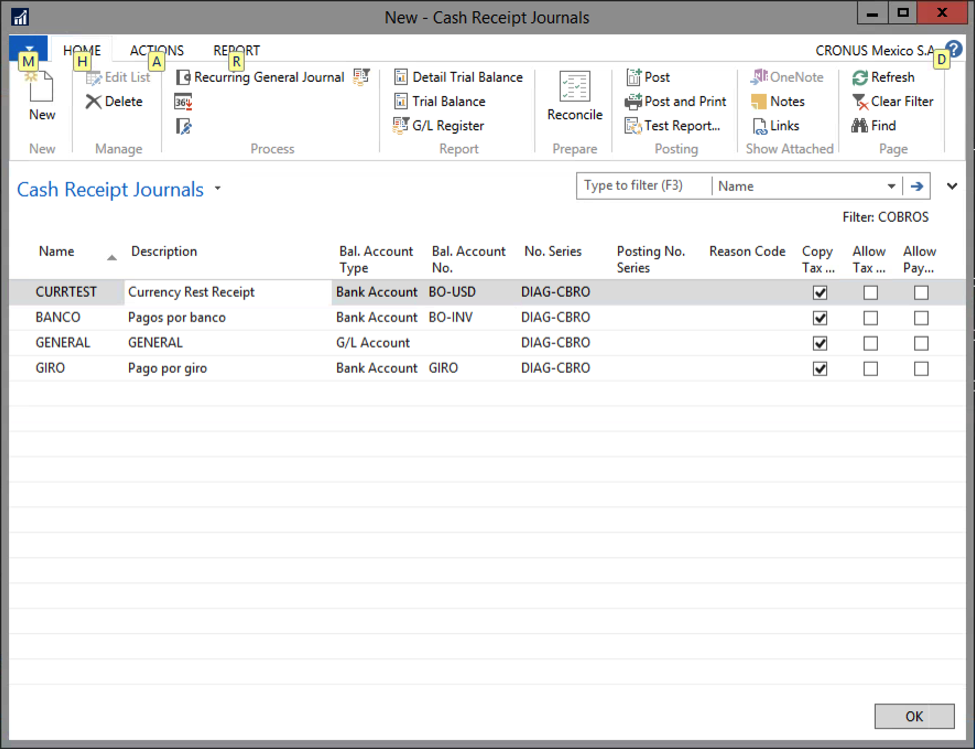Image resolution: width=975 pixels, height=750 pixels.
Task: Refresh the page
Action: click(x=883, y=77)
